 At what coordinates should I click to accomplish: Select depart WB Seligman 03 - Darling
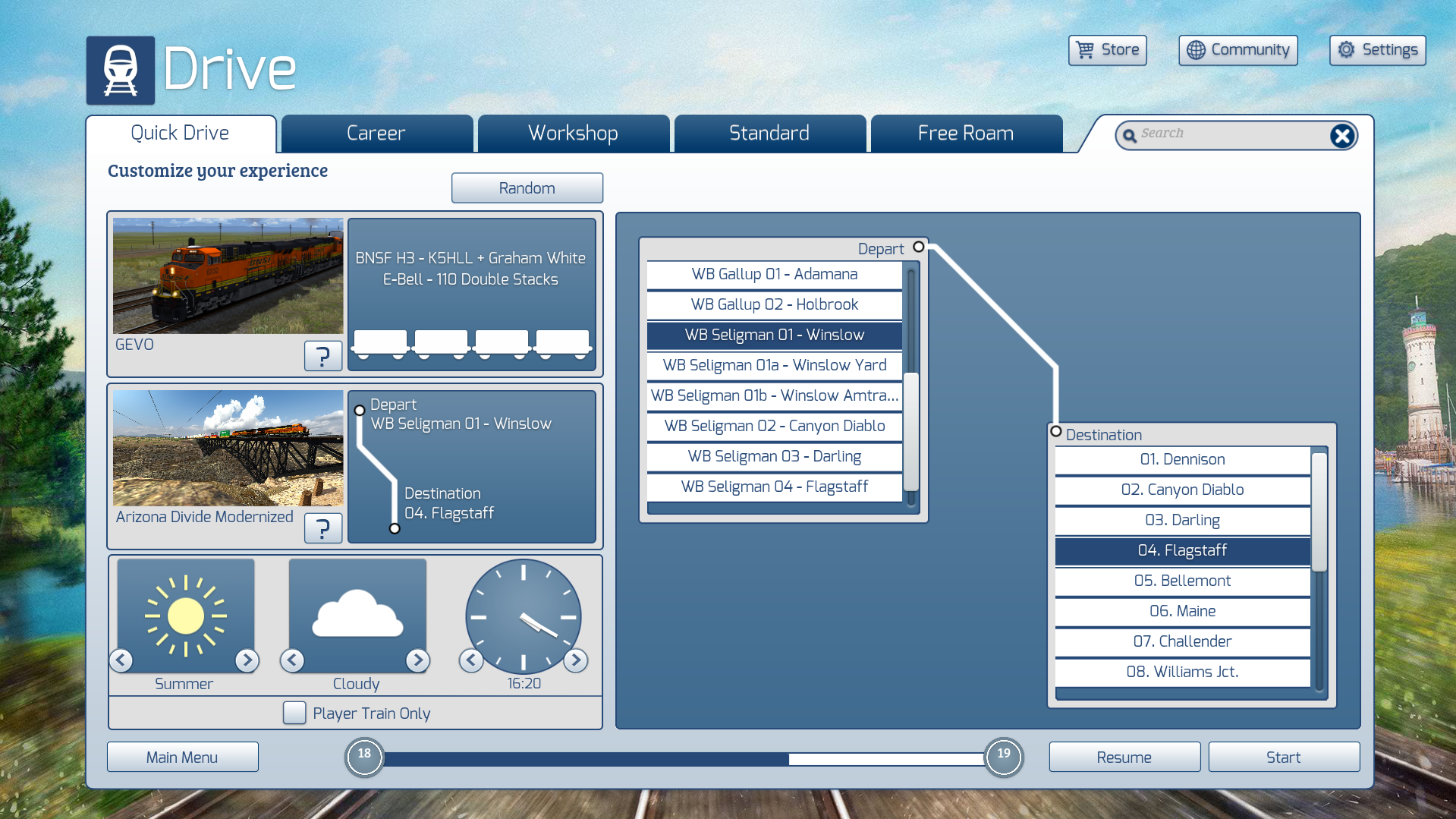click(775, 457)
